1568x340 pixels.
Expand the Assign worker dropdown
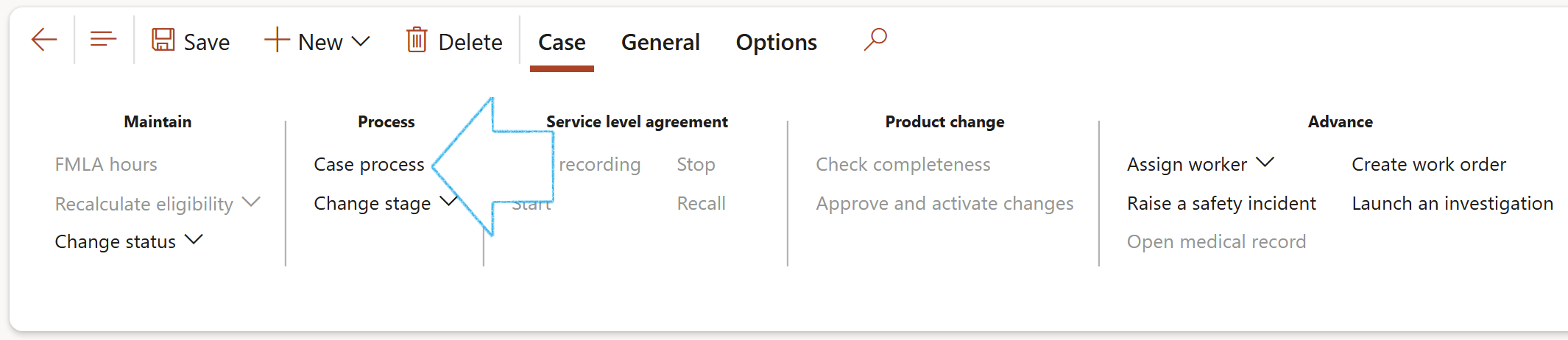tap(1265, 163)
